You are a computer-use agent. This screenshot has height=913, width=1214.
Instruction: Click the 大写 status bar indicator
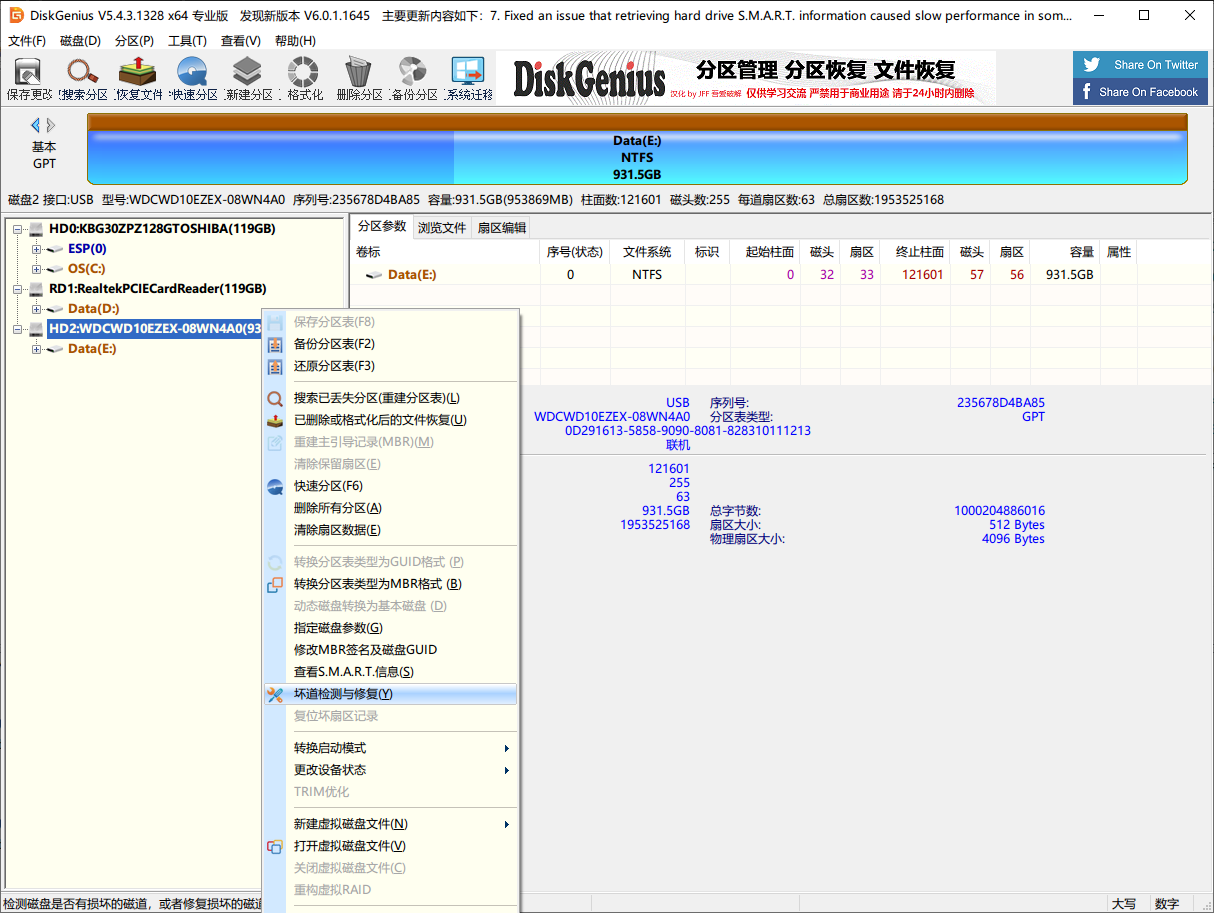click(x=1123, y=904)
